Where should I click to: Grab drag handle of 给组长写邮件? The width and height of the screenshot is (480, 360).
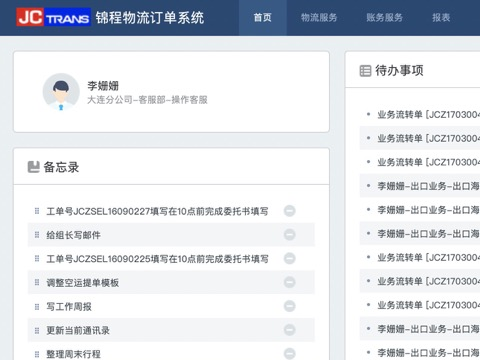pyautogui.click(x=37, y=235)
